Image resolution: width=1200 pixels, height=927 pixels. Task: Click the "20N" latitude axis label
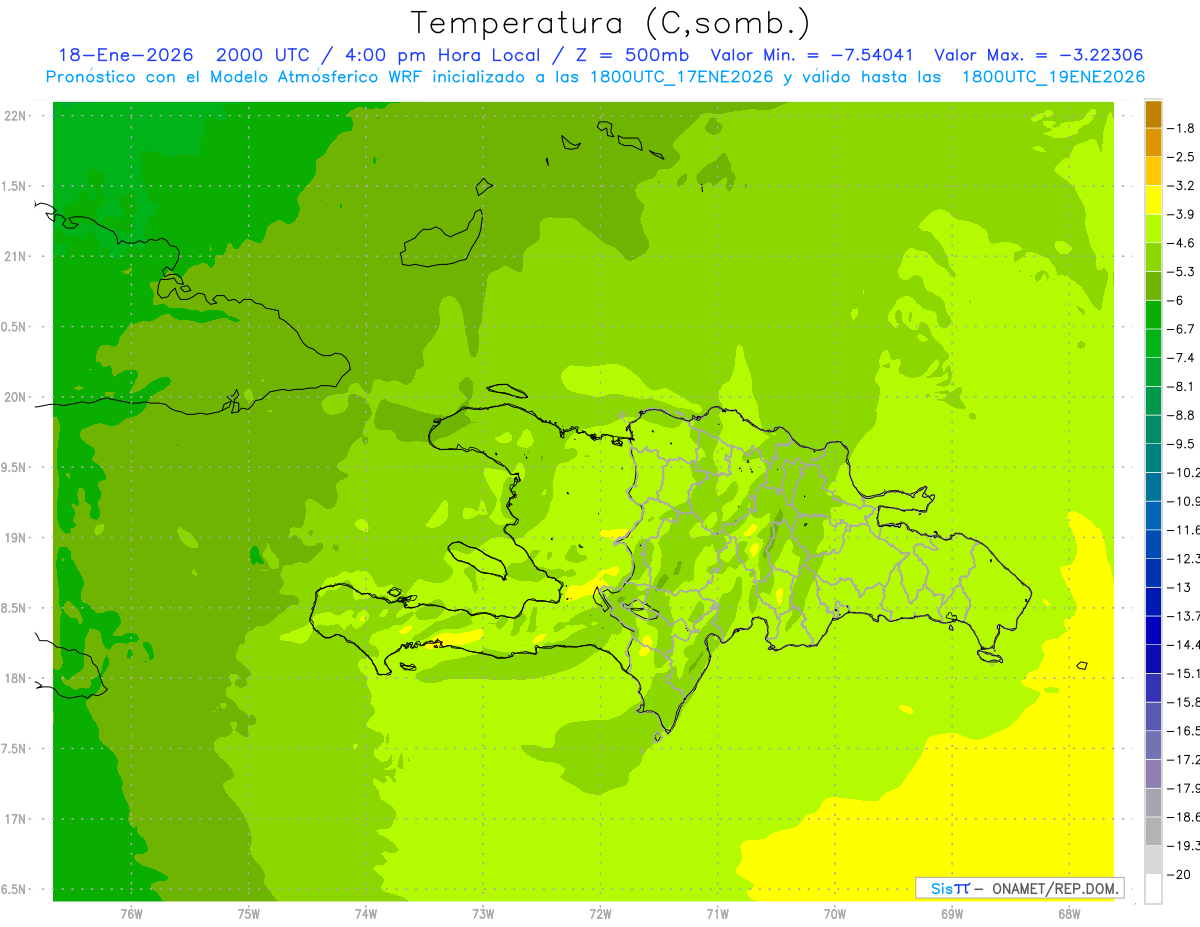[15, 397]
